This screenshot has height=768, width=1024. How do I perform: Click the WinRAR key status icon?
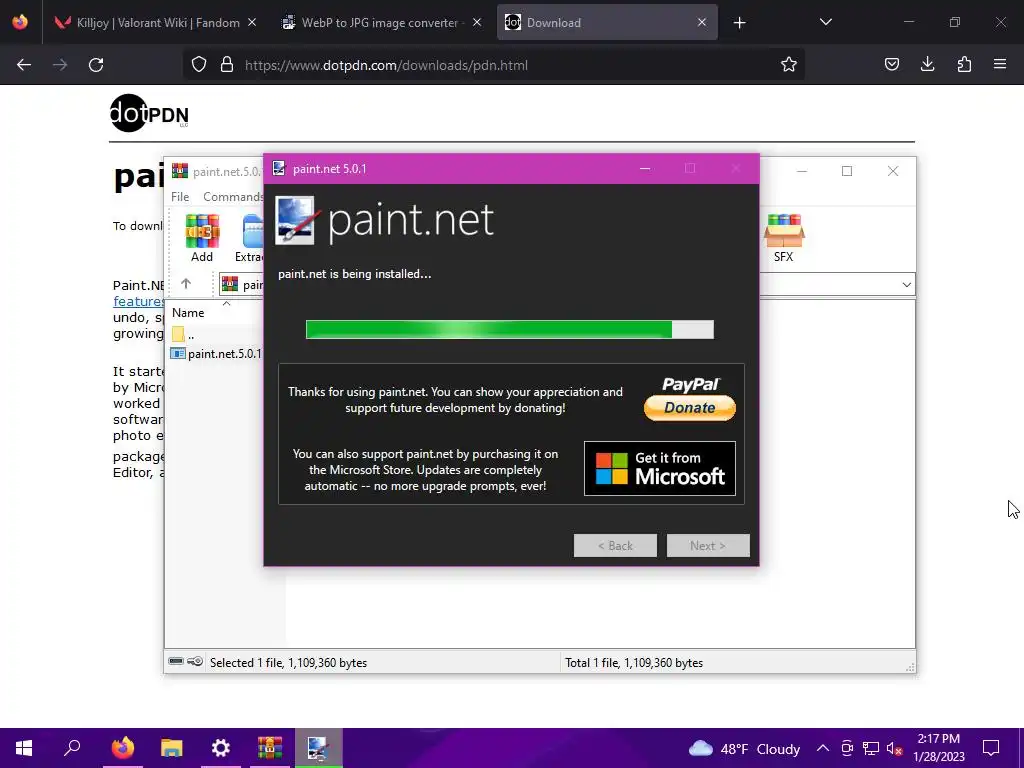195,661
